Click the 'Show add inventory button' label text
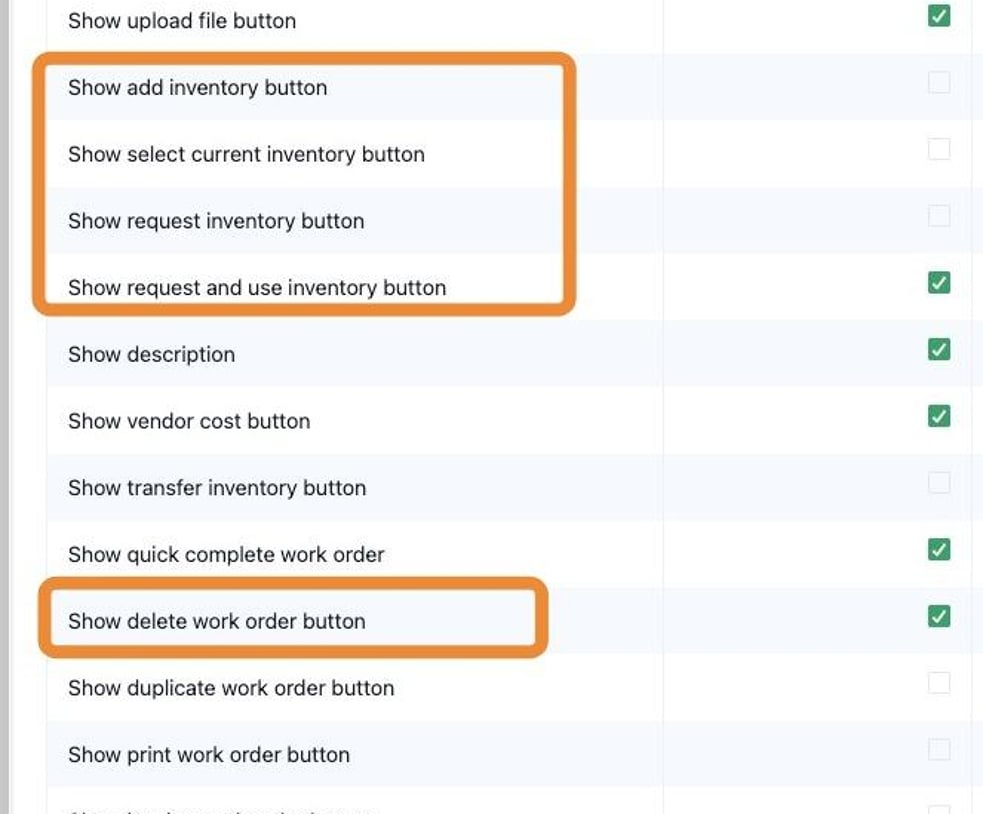The image size is (983, 814). tap(197, 88)
